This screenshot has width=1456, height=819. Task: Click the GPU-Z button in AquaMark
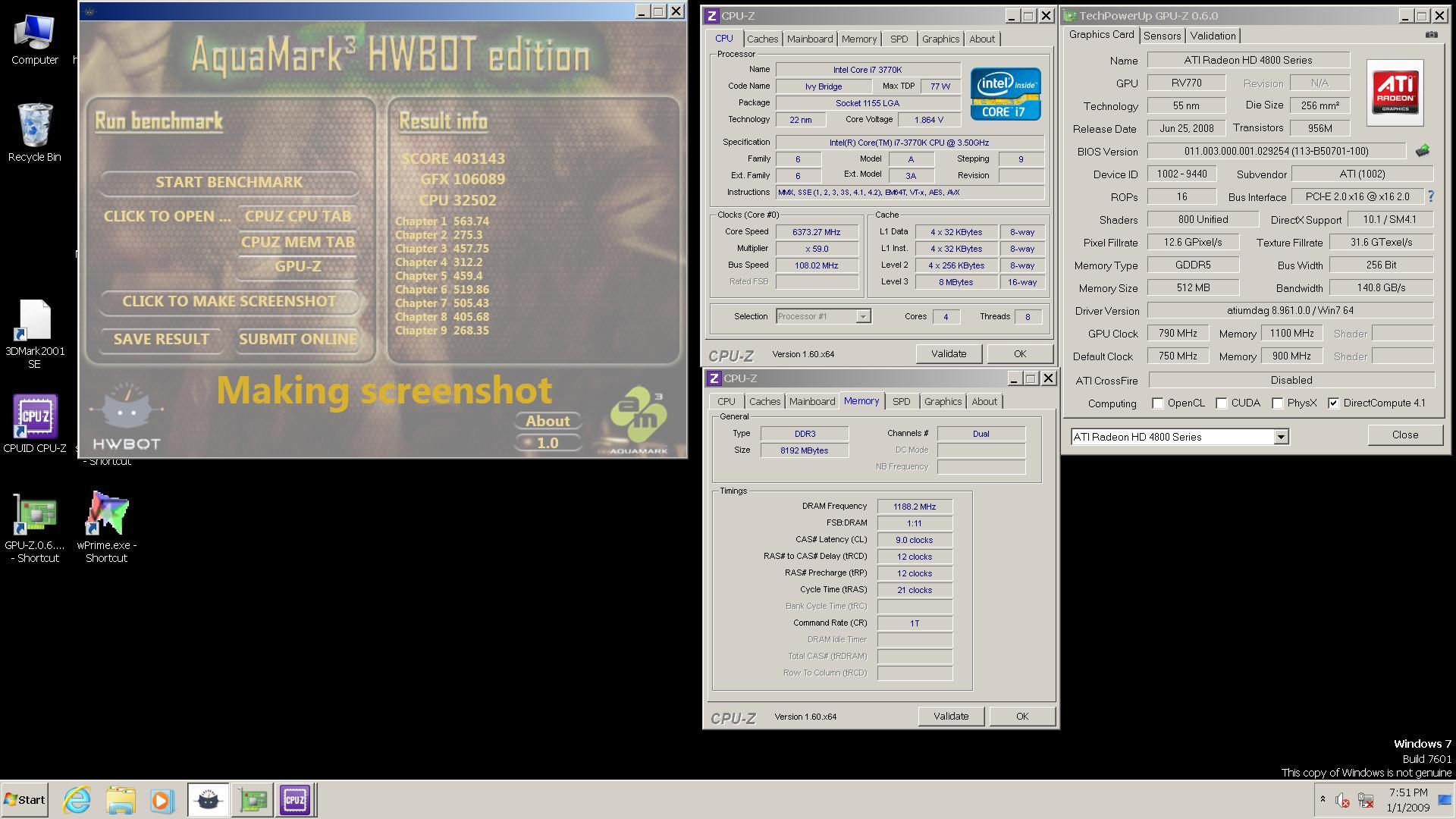(x=297, y=266)
